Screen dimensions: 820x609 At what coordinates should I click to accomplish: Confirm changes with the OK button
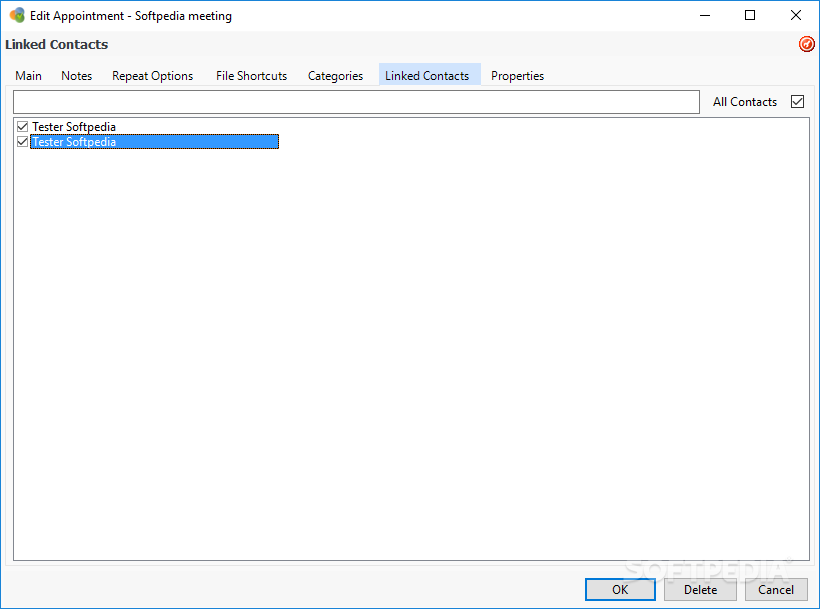(620, 590)
